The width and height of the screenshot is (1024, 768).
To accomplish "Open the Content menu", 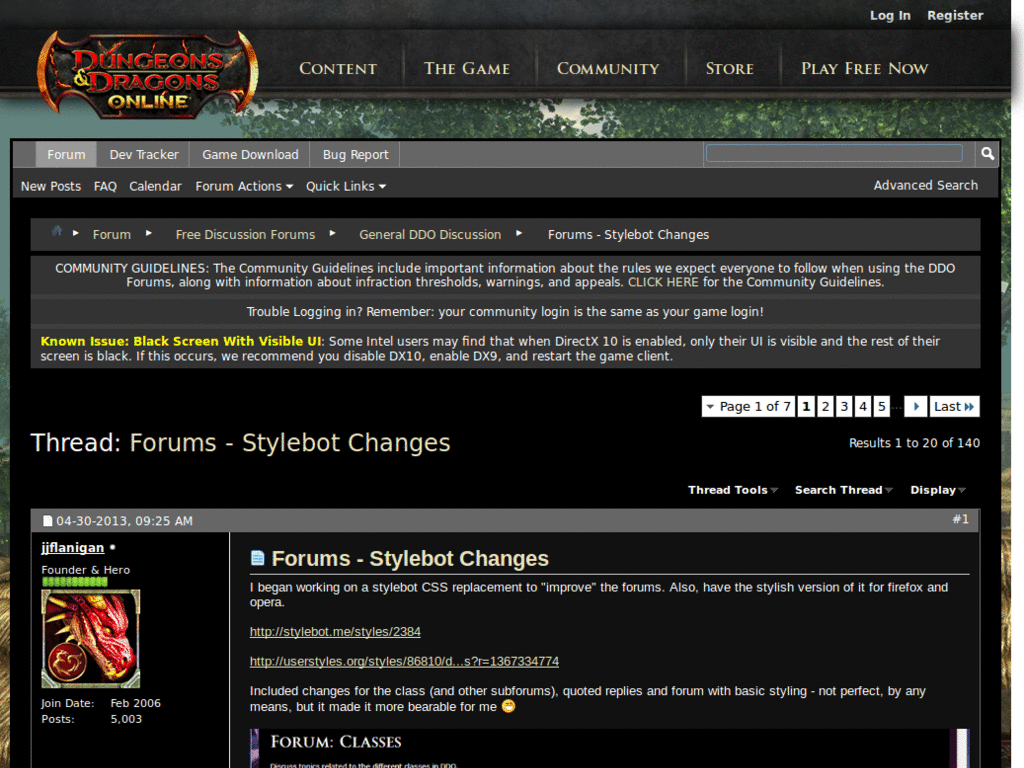I will click(x=338, y=69).
